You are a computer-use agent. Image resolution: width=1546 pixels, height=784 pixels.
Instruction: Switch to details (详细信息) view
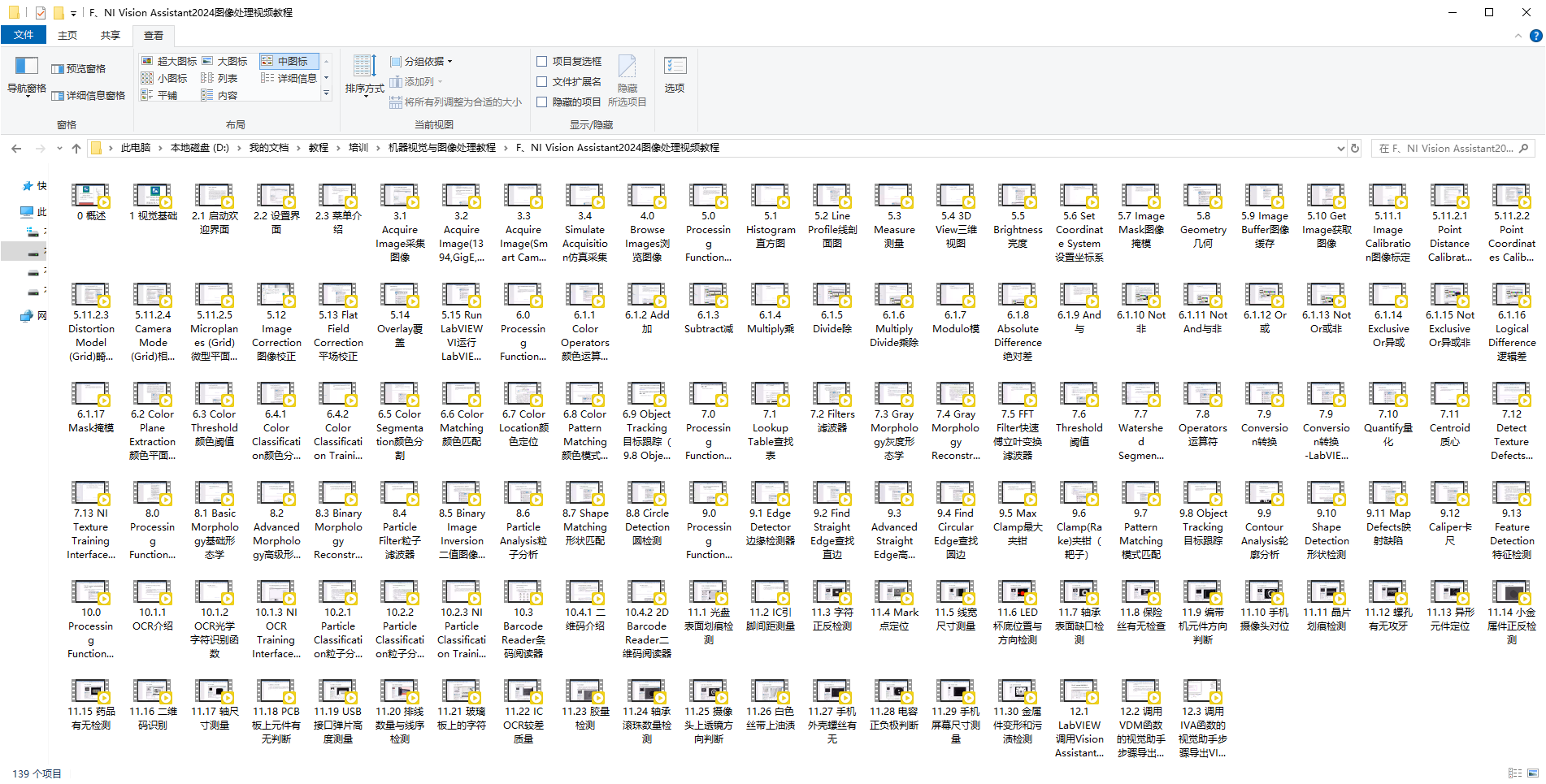point(289,78)
